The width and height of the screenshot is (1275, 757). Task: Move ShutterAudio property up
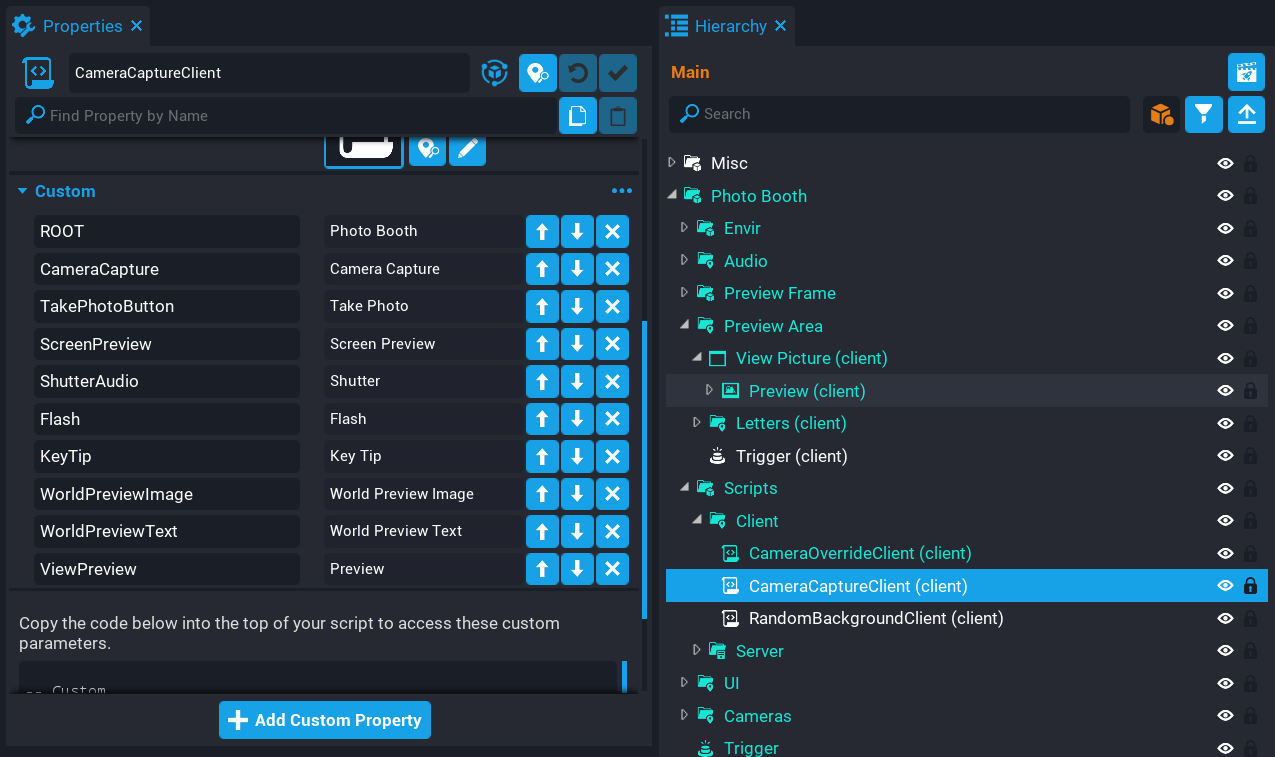click(542, 381)
